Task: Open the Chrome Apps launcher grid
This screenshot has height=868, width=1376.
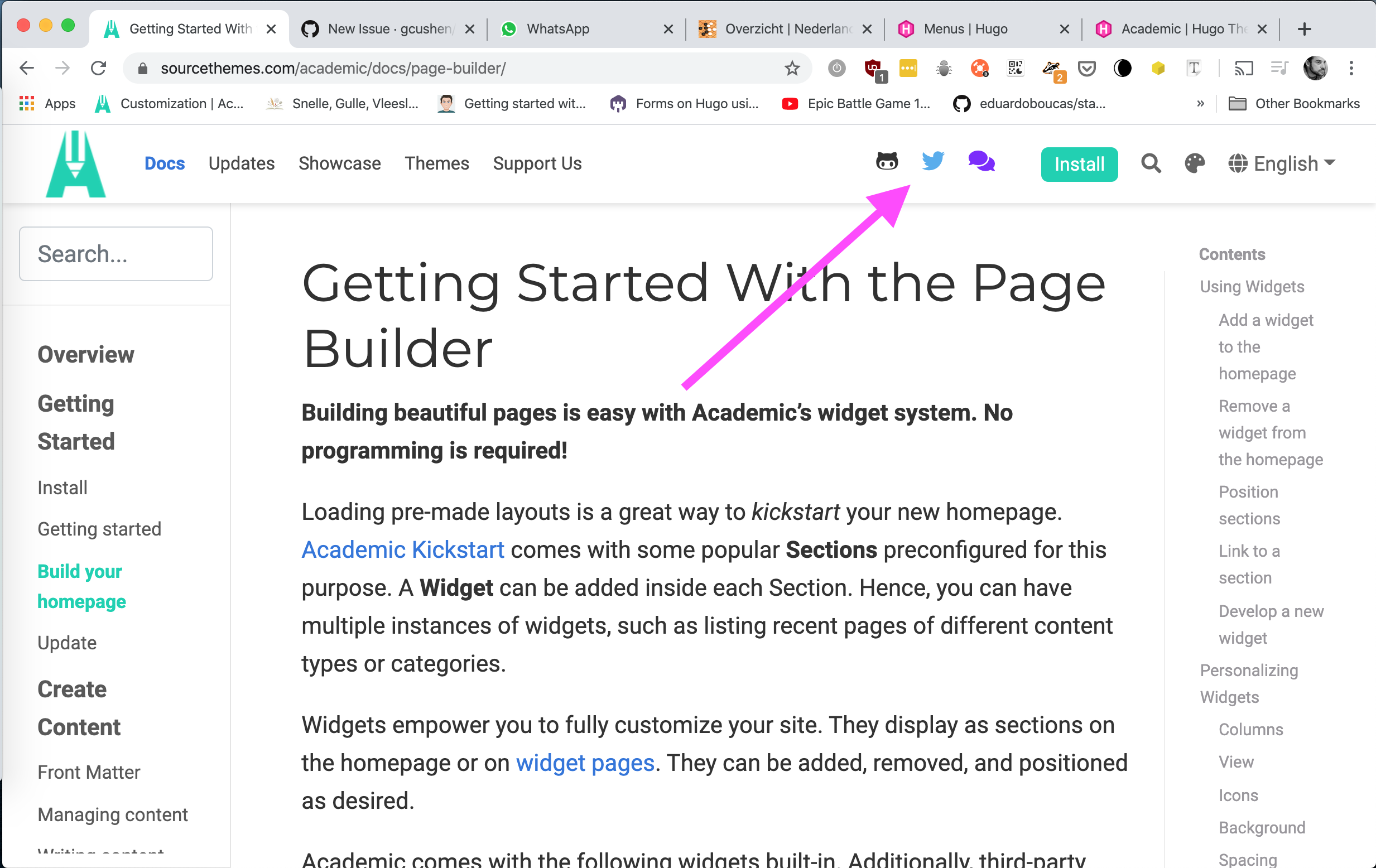Action: coord(26,103)
